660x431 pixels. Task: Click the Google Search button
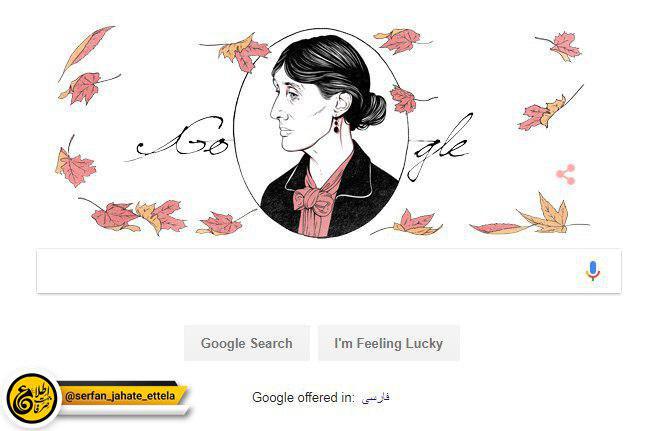247,343
